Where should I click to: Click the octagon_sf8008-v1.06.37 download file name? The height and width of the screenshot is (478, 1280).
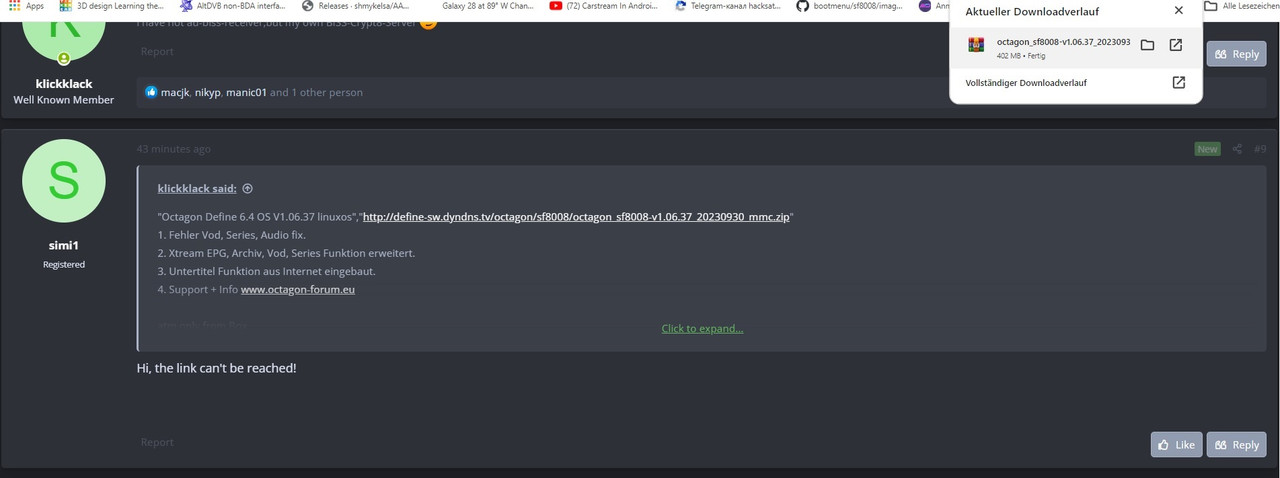(x=1064, y=42)
